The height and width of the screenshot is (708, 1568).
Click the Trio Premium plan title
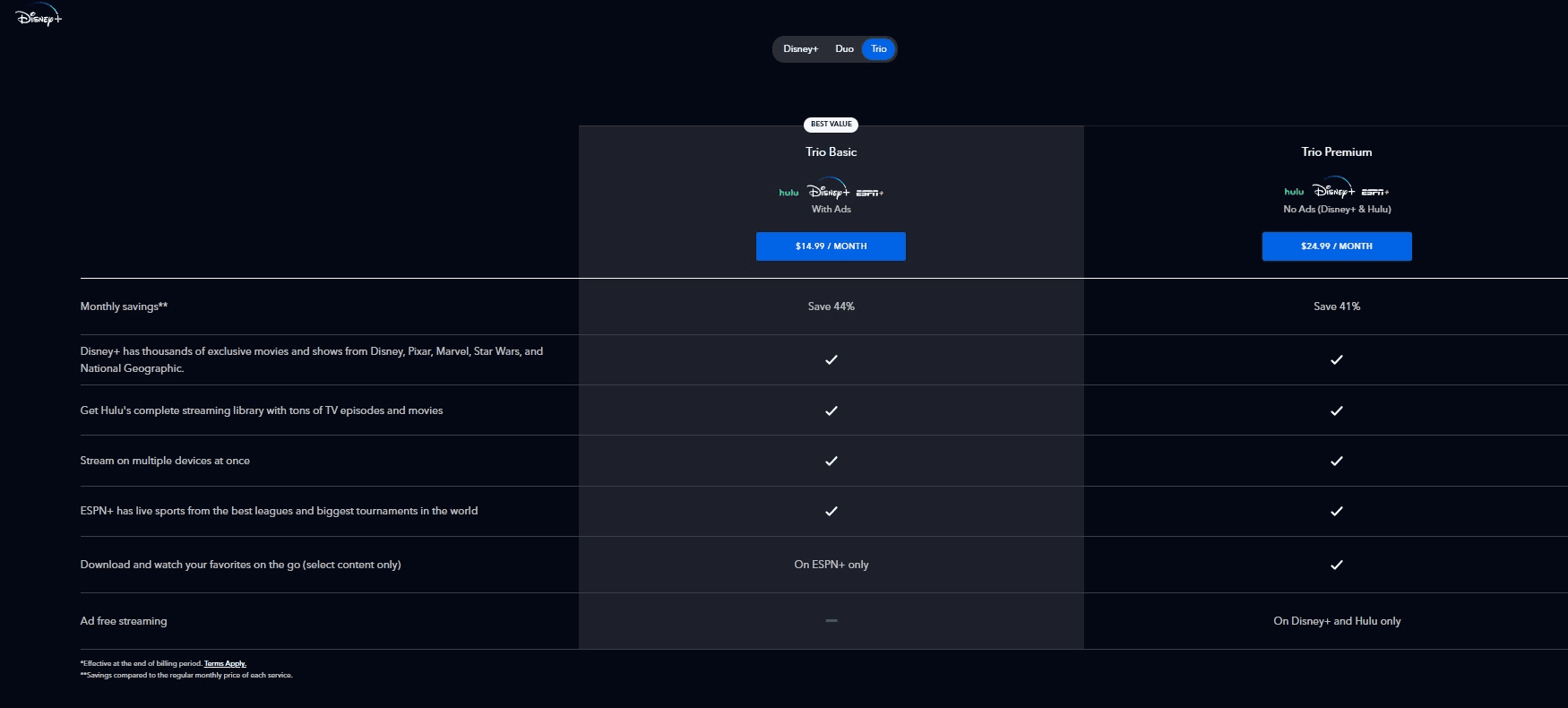point(1337,152)
